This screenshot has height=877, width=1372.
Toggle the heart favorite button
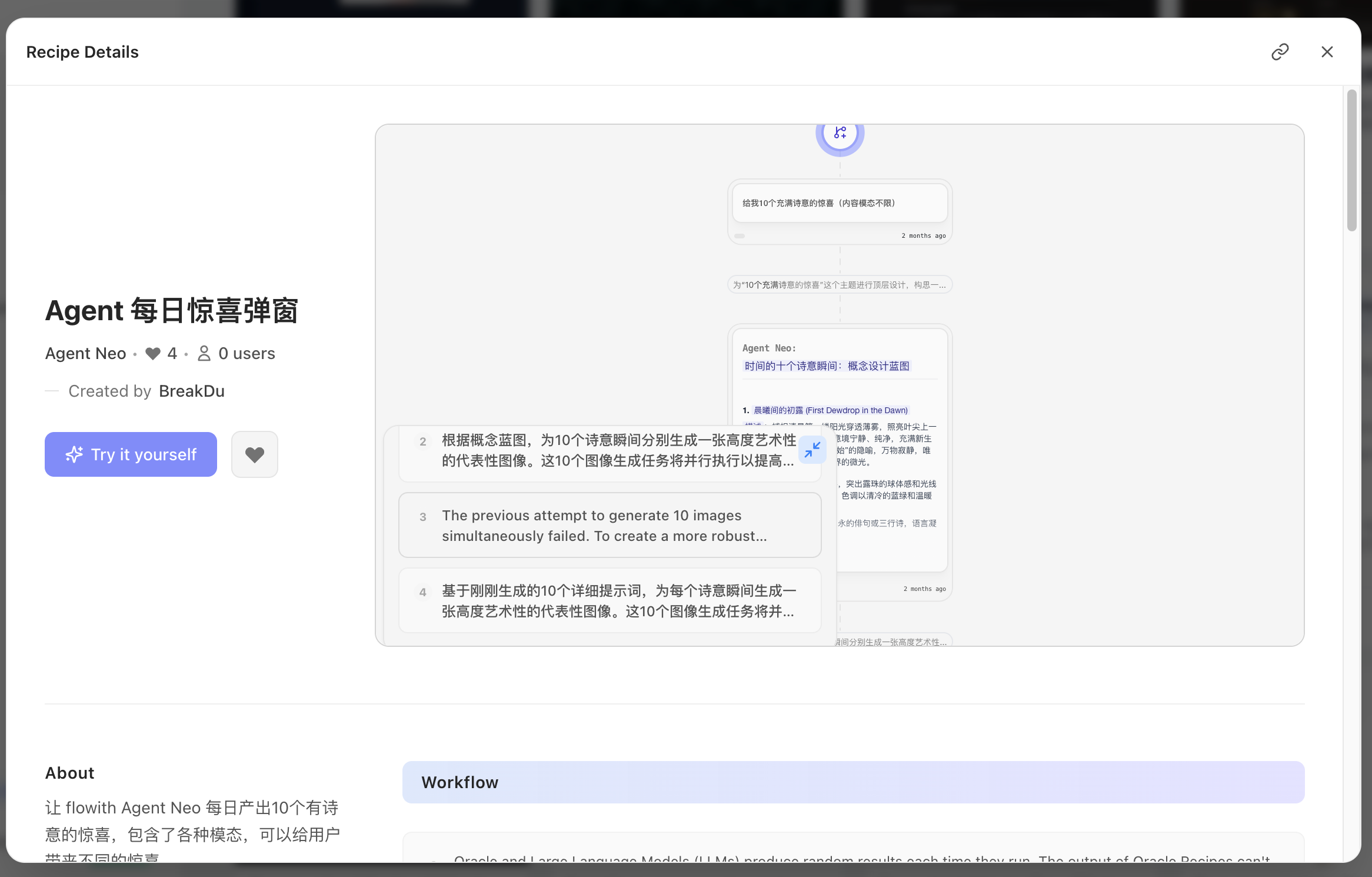click(x=255, y=454)
